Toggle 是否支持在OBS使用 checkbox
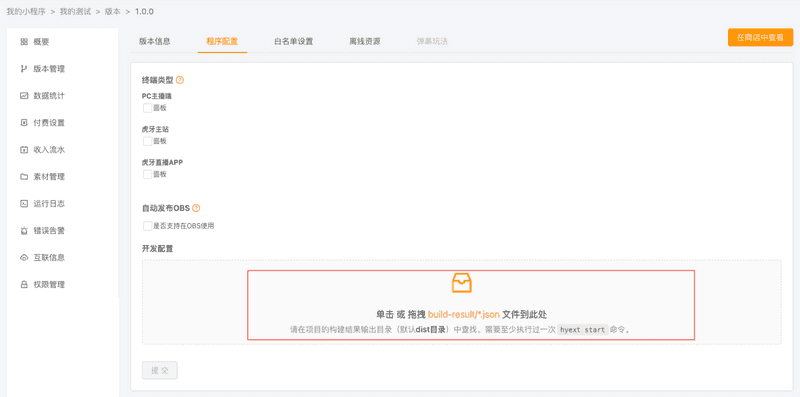This screenshot has height=397, width=800. click(147, 226)
